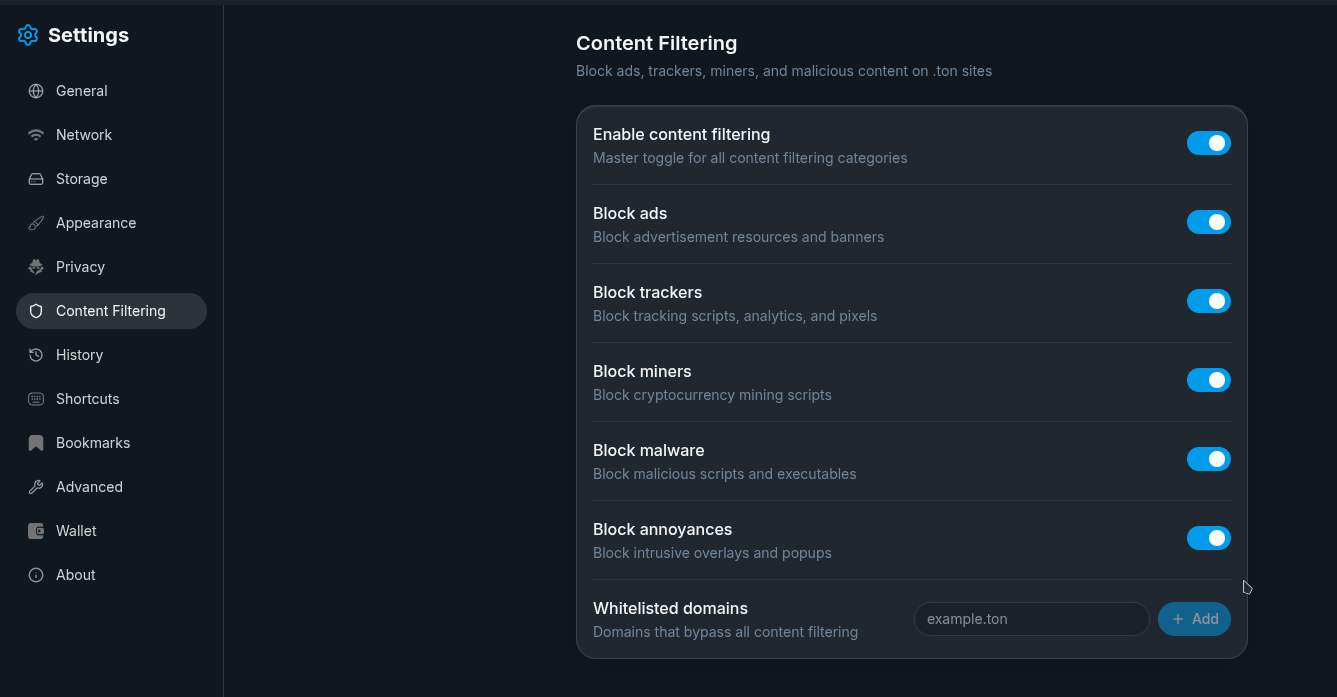This screenshot has height=697, width=1337.
Task: Click the wifi icon for Network
Action: 36,135
